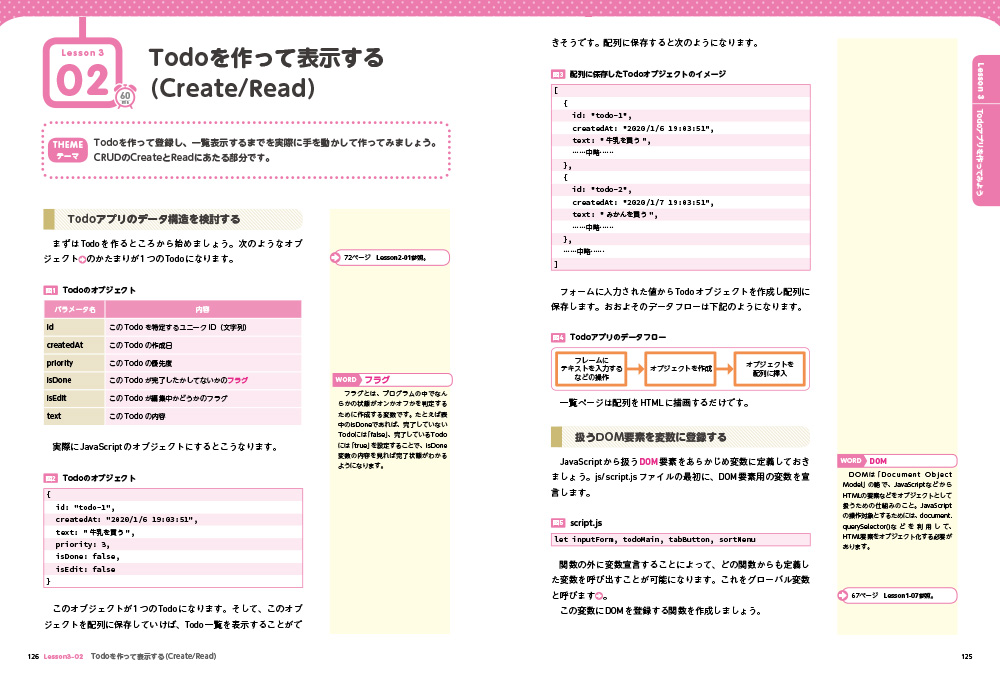This screenshot has height=679, width=1000.
Task: Click page number 125 in footer
Action: pos(967,656)
